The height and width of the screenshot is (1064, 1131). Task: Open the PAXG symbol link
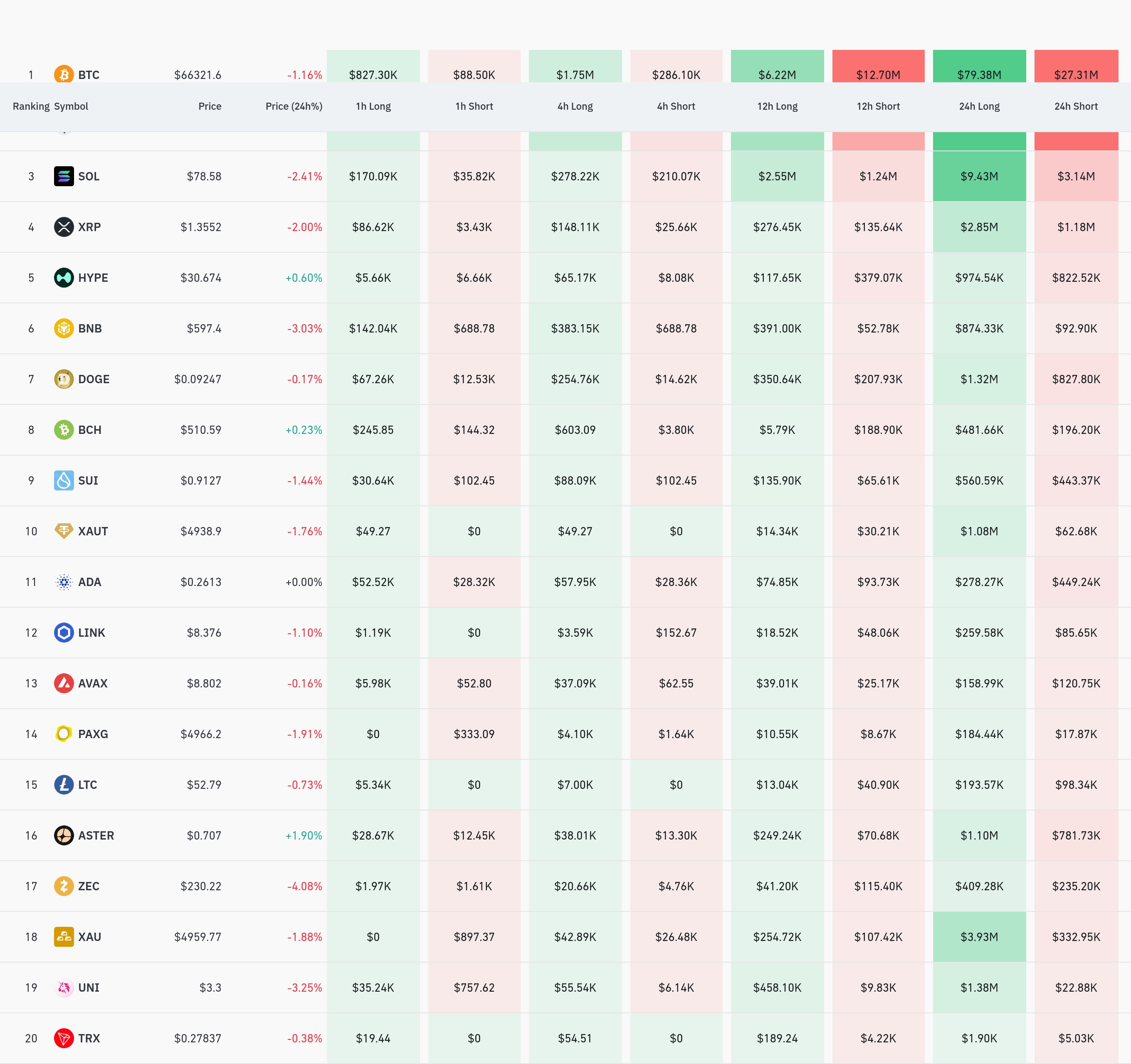point(93,734)
